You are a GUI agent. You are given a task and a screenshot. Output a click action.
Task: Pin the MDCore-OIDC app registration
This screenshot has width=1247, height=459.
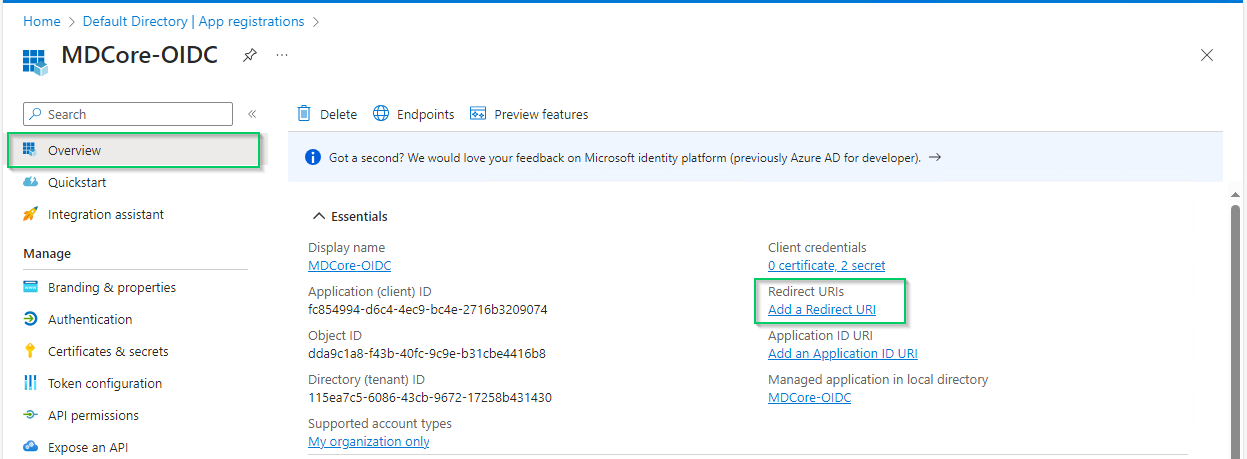tap(249, 55)
